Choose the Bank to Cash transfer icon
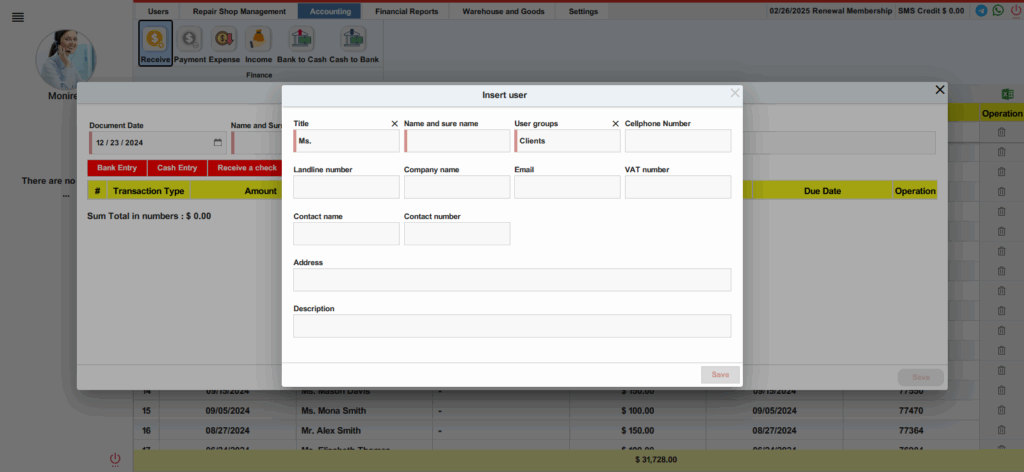 (x=302, y=43)
